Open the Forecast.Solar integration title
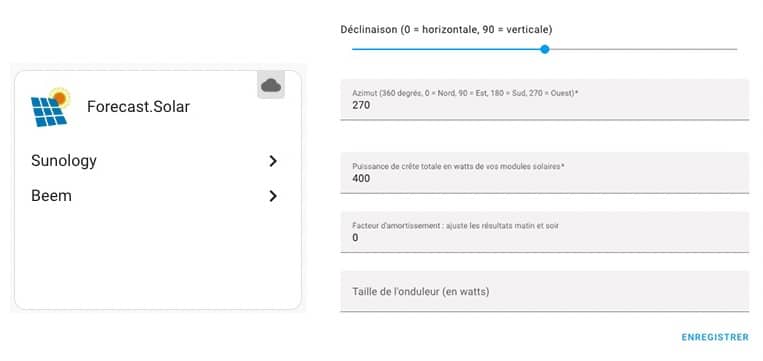This screenshot has width=763, height=361. tap(138, 107)
